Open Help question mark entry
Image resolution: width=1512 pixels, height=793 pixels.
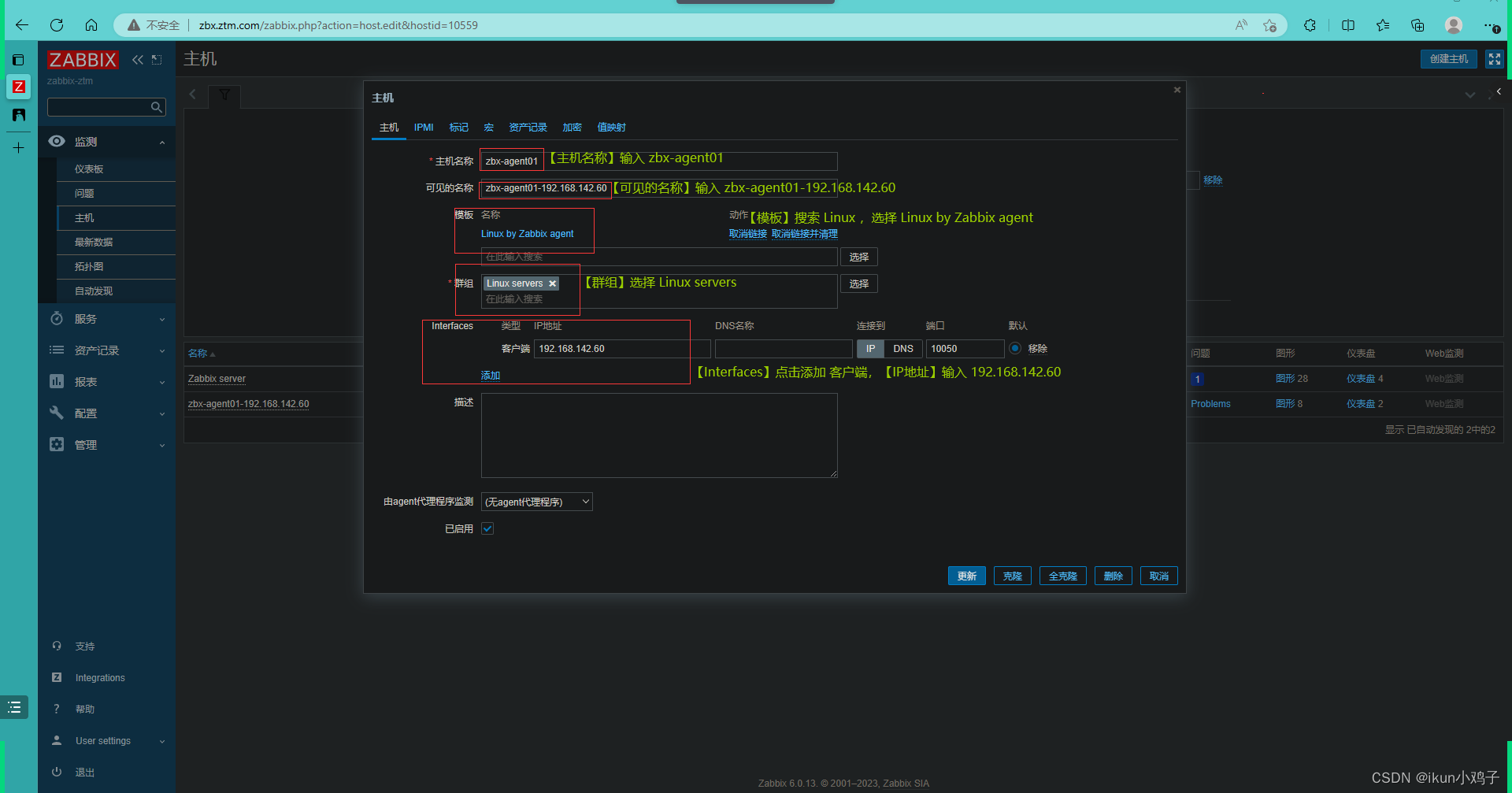point(85,710)
